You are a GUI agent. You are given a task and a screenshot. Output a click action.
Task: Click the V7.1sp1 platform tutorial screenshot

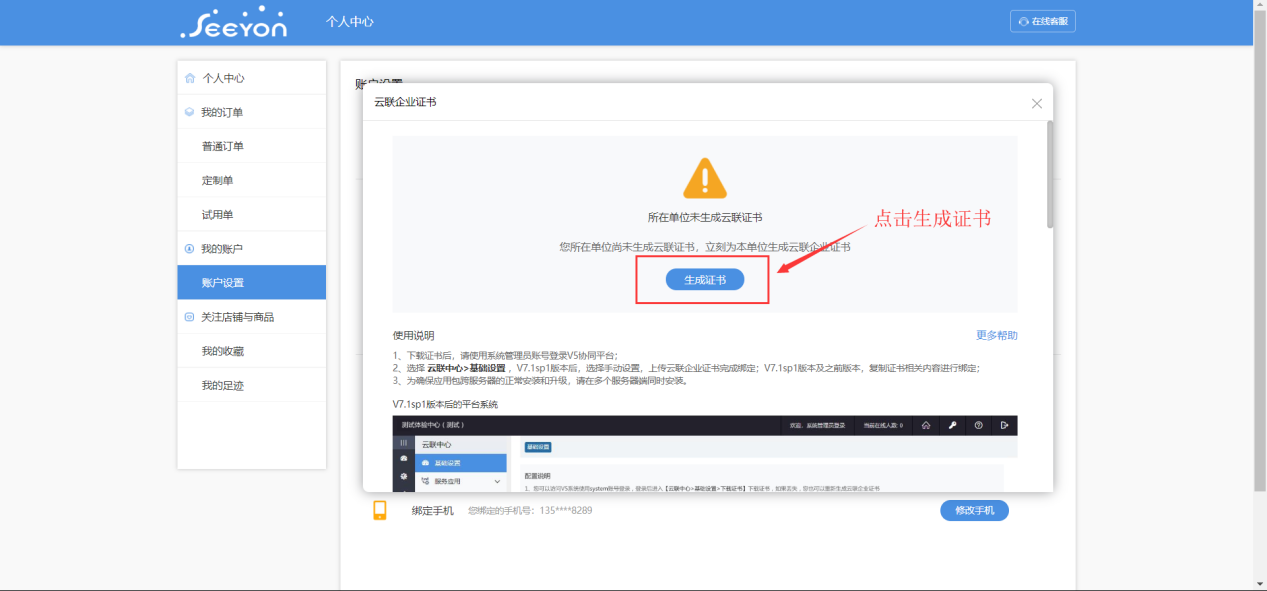pyautogui.click(x=705, y=453)
